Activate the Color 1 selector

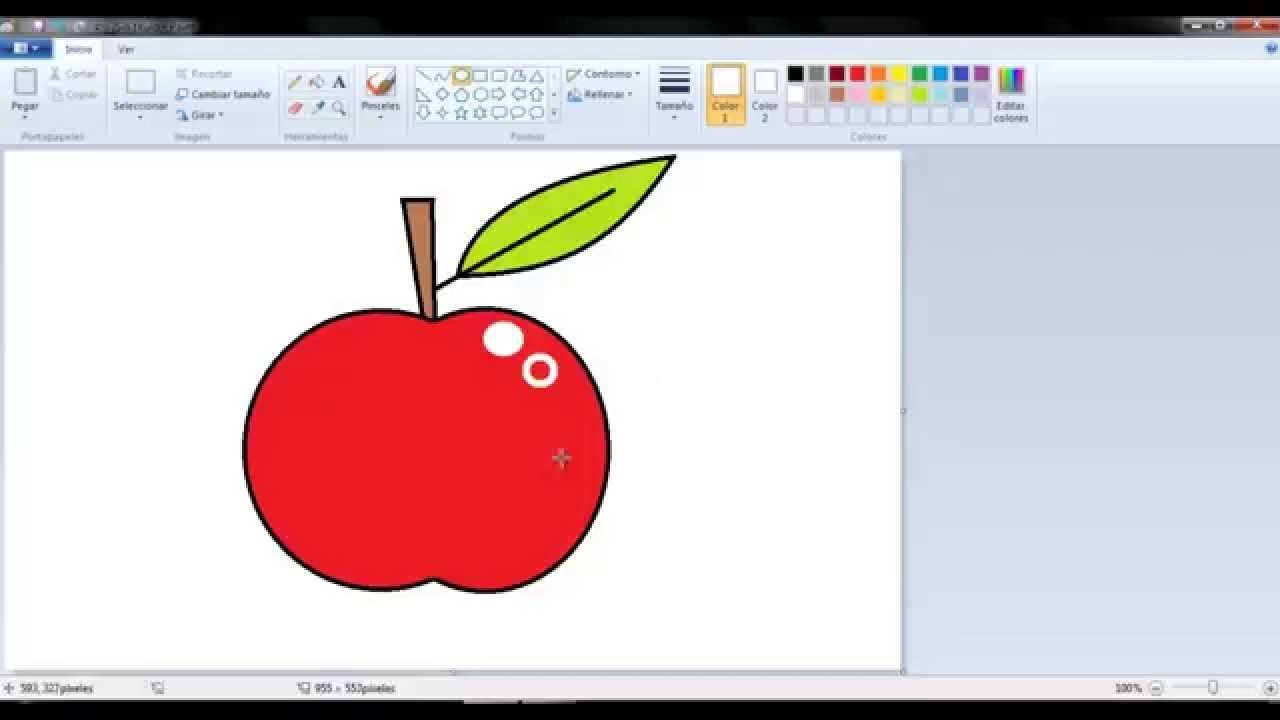726,95
